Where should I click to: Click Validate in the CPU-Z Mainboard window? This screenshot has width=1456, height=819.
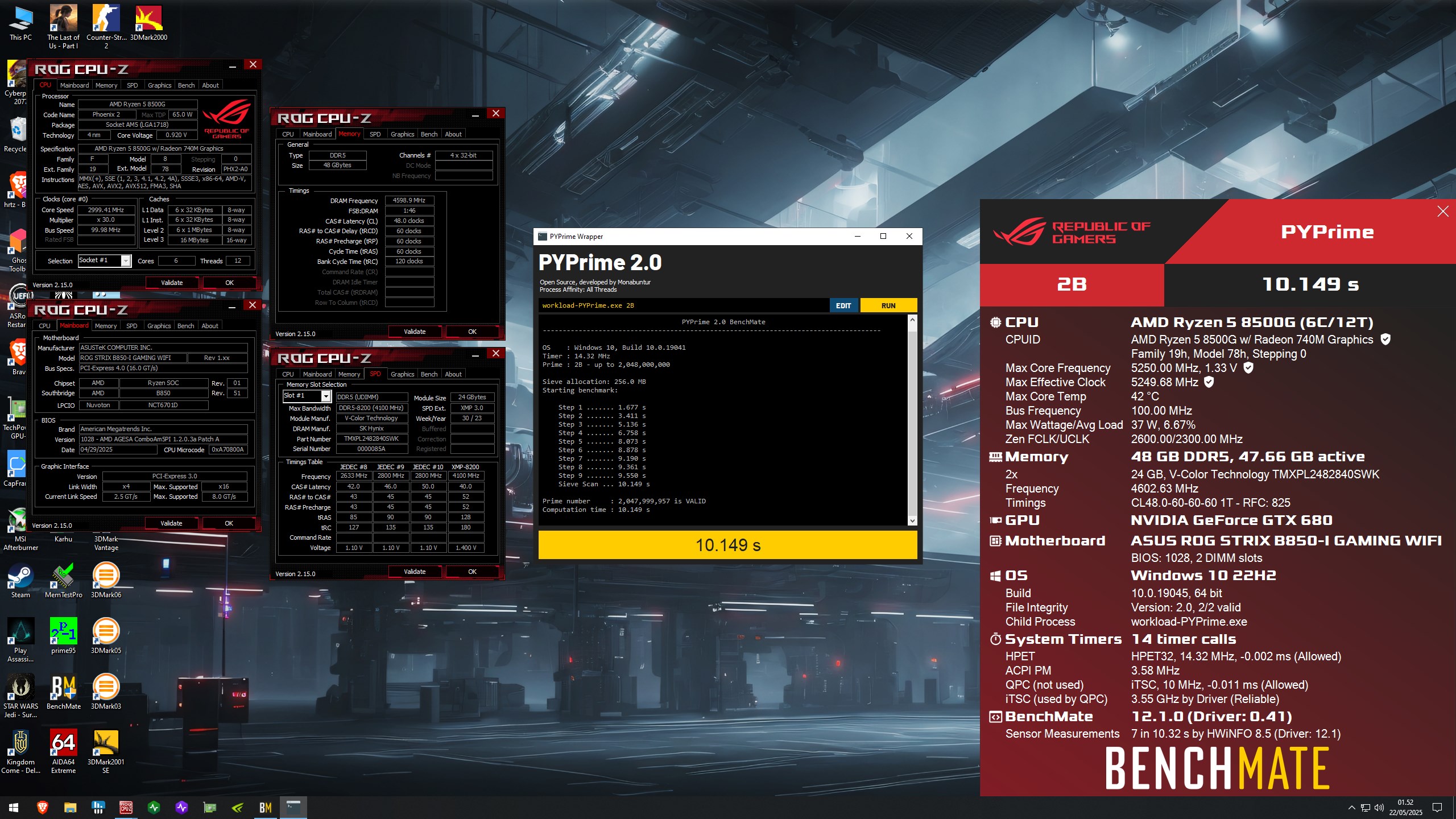pyautogui.click(x=171, y=523)
